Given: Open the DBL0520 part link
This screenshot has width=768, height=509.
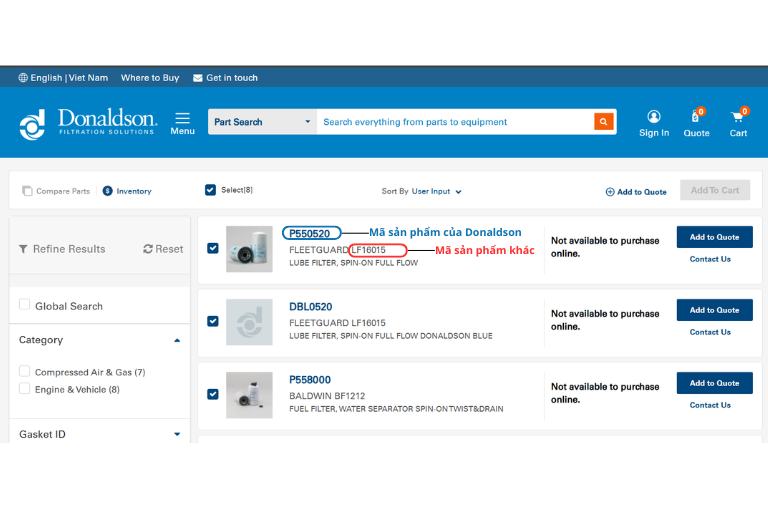Looking at the screenshot, I should pos(311,307).
